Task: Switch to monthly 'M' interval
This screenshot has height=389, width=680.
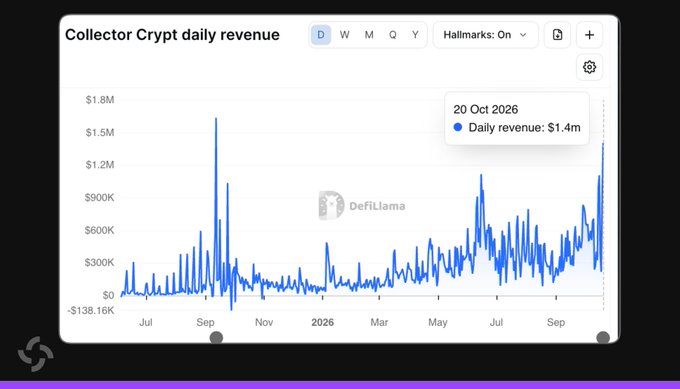Action: pos(369,35)
